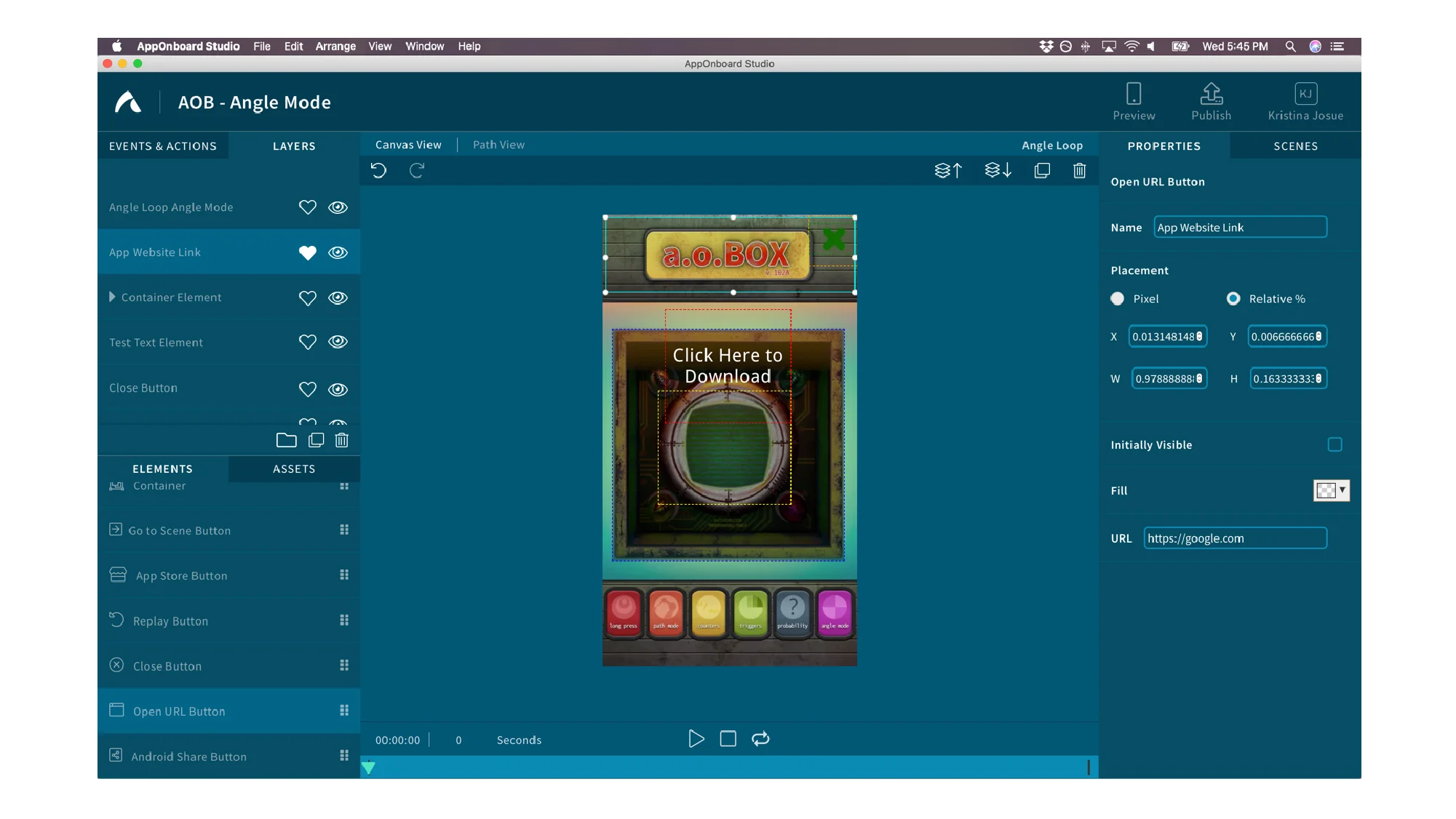Adjust W value stepper

(x=1199, y=378)
